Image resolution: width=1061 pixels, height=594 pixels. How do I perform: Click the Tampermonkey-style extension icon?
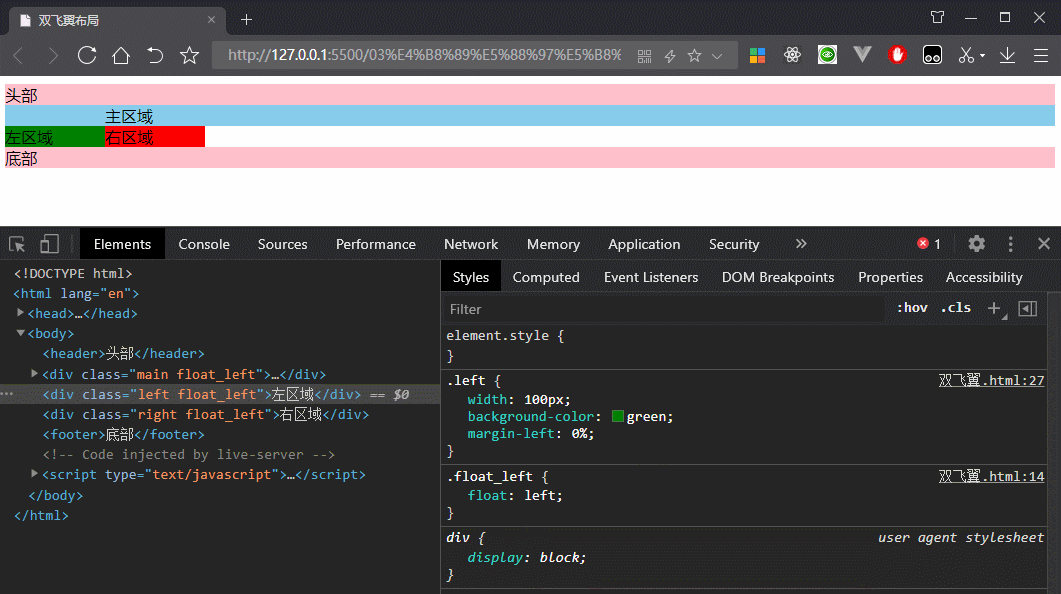click(932, 55)
